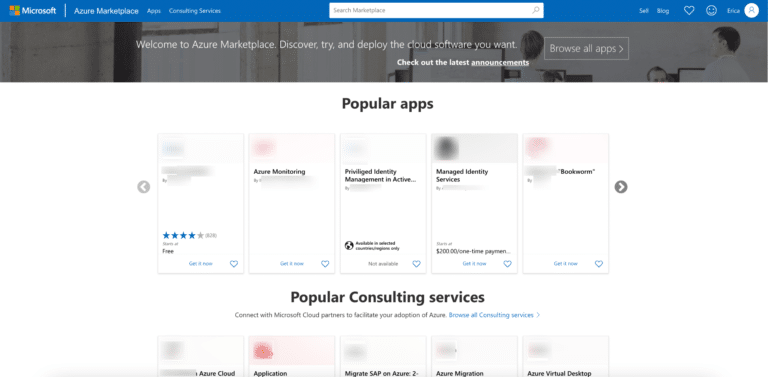Click the four-star rating
Image resolution: width=768 pixels, height=377 pixels.
tap(183, 236)
